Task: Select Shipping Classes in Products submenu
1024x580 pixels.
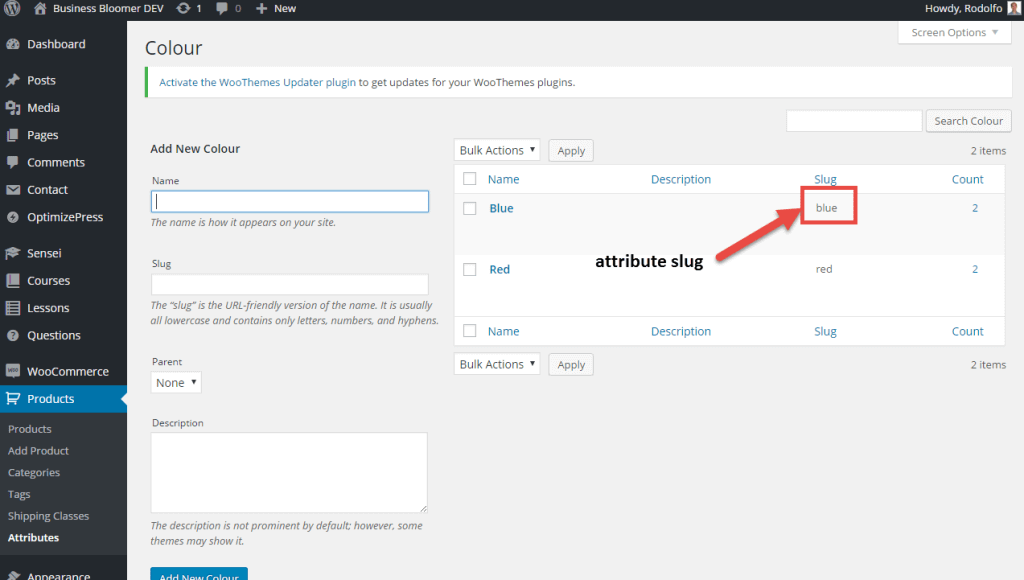Action: (48, 516)
